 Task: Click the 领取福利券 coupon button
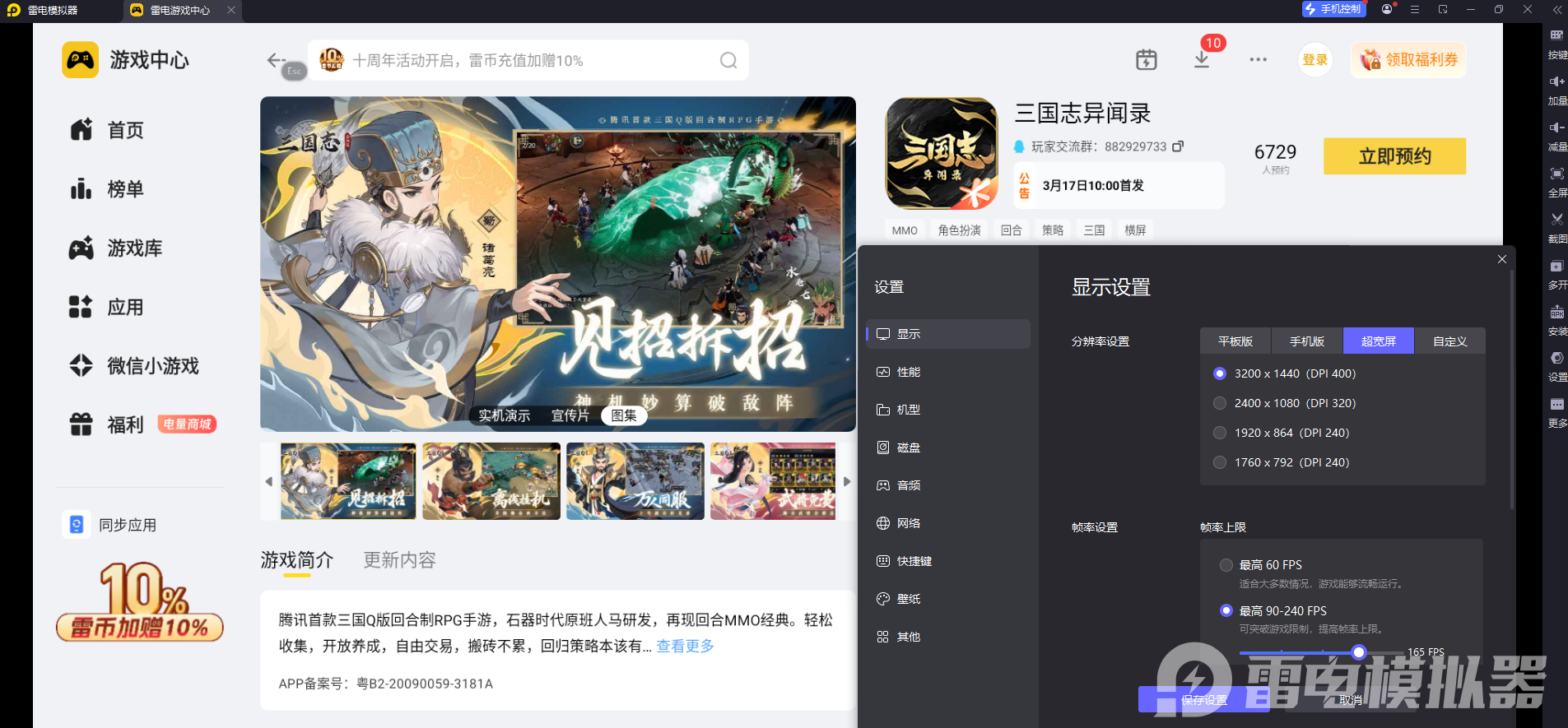(x=1408, y=60)
